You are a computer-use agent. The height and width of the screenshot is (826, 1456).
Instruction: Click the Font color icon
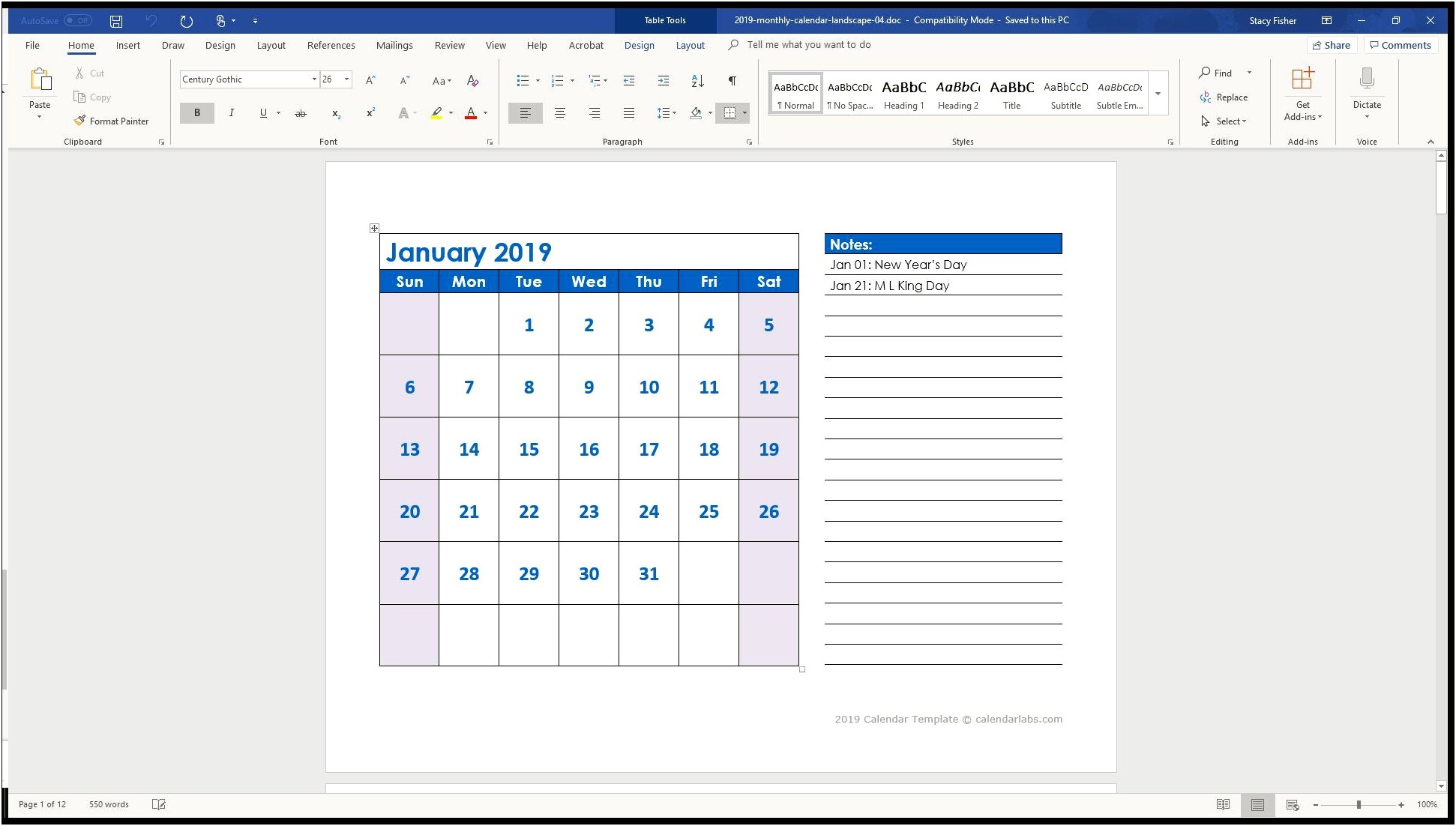click(x=470, y=113)
